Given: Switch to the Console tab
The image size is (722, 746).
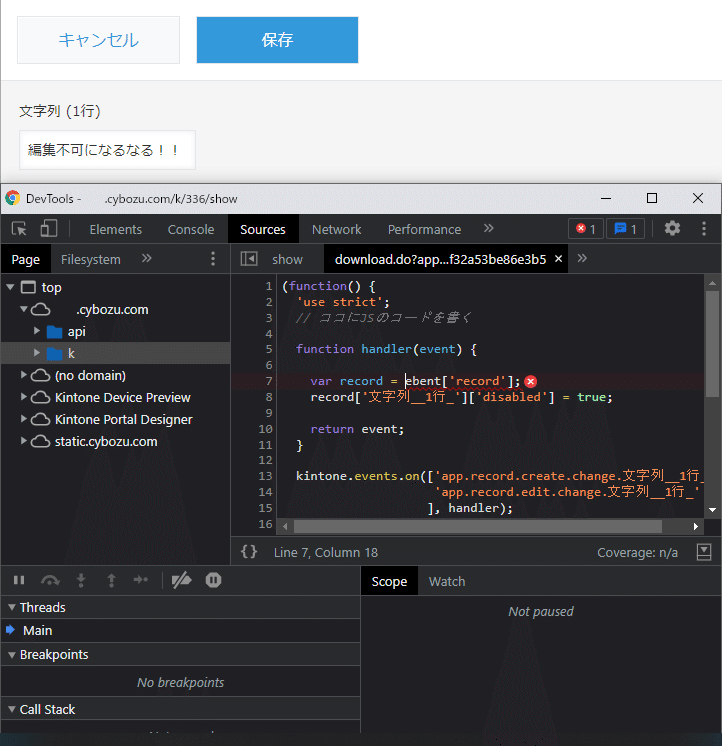Looking at the screenshot, I should (191, 229).
